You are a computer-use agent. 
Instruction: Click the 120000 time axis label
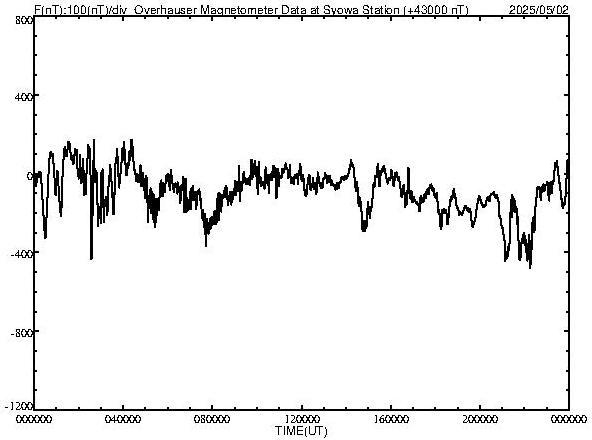[302, 419]
